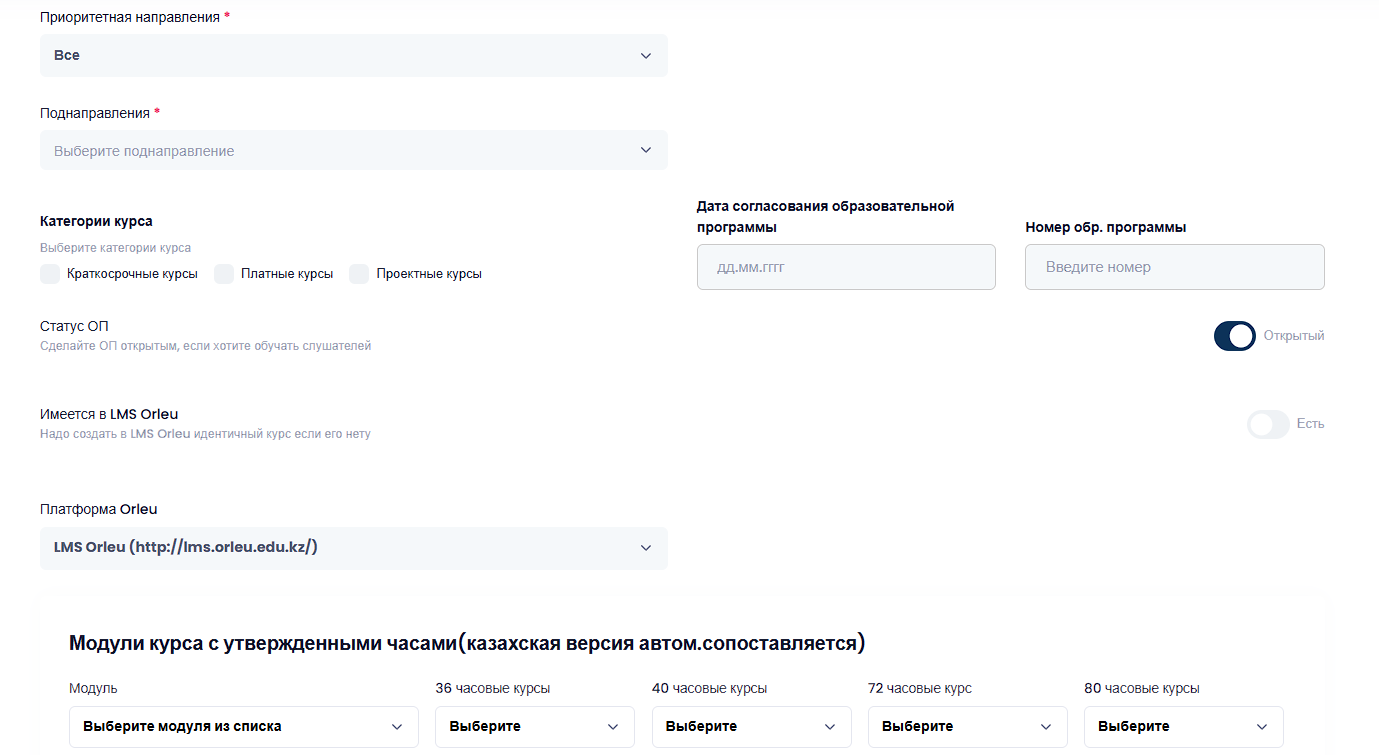The width and height of the screenshot is (1379, 755).
Task: Click chevron arrow in Выберите модуля из списка
Action: pos(397,727)
